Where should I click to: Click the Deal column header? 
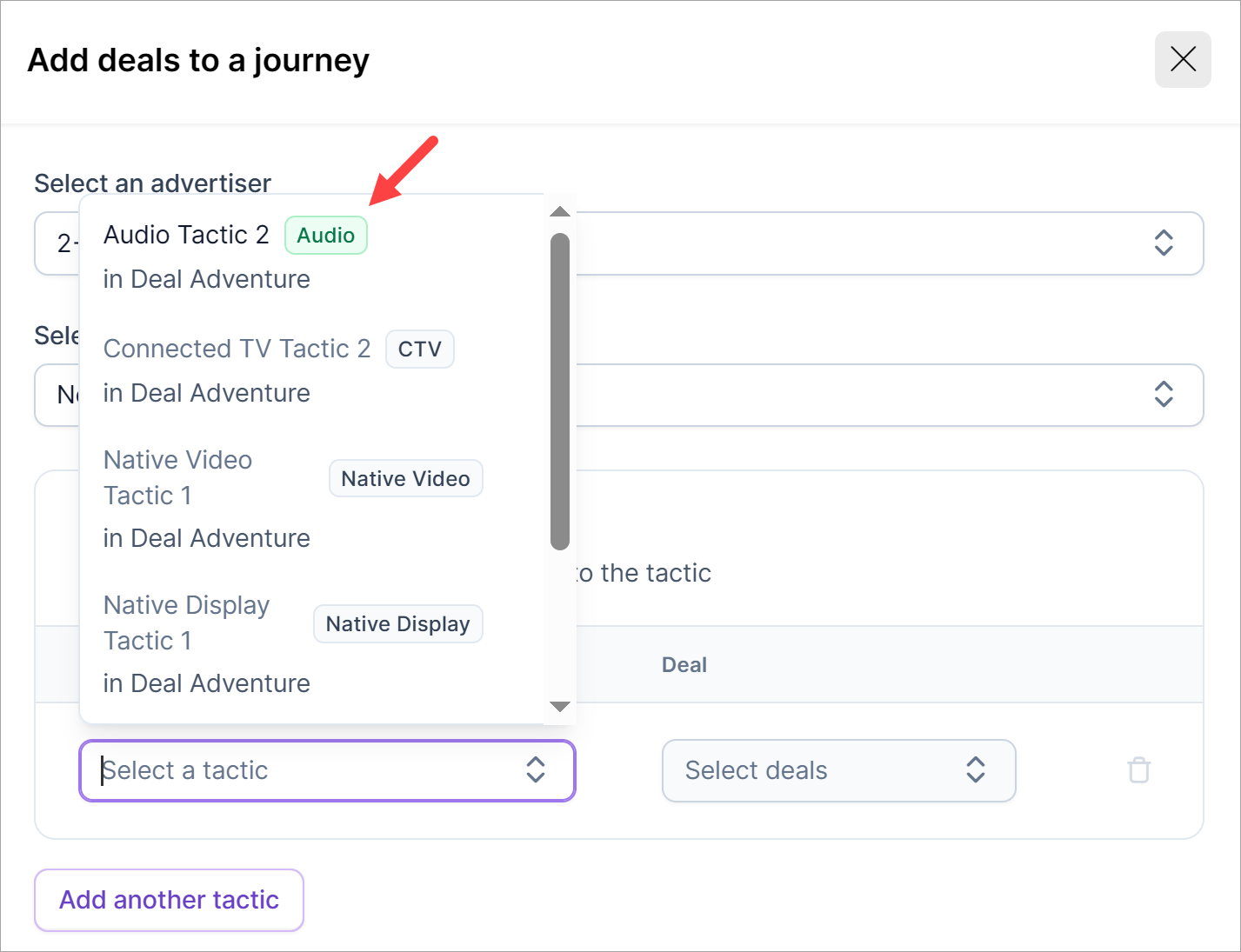point(684,665)
